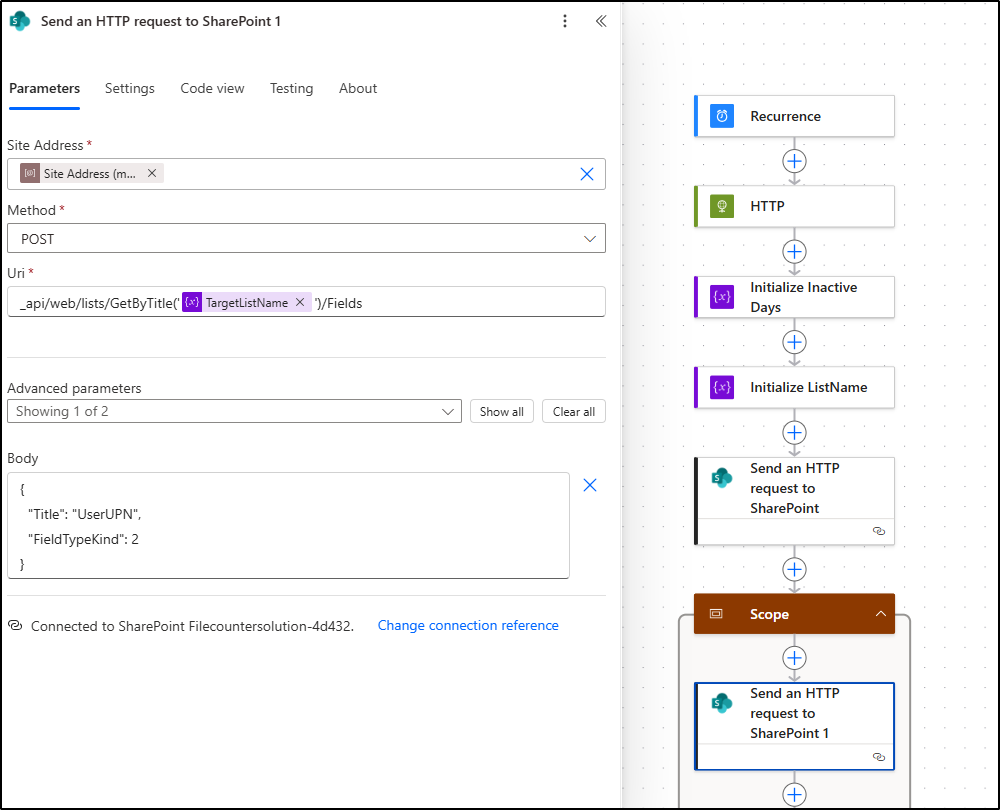Viewport: 1000px width, 810px height.
Task: Click the SharePoint icon beside the panel title
Action: coord(19,20)
